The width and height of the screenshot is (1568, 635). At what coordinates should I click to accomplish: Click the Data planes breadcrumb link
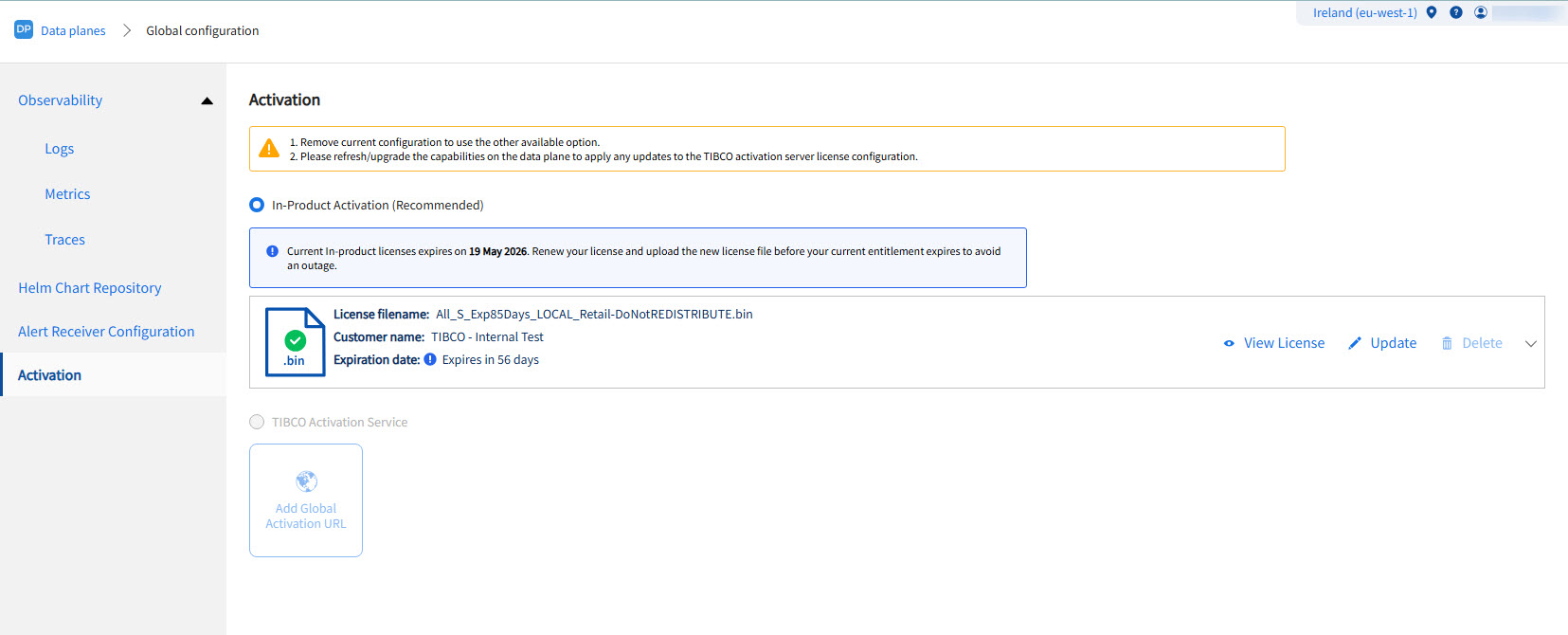click(73, 30)
